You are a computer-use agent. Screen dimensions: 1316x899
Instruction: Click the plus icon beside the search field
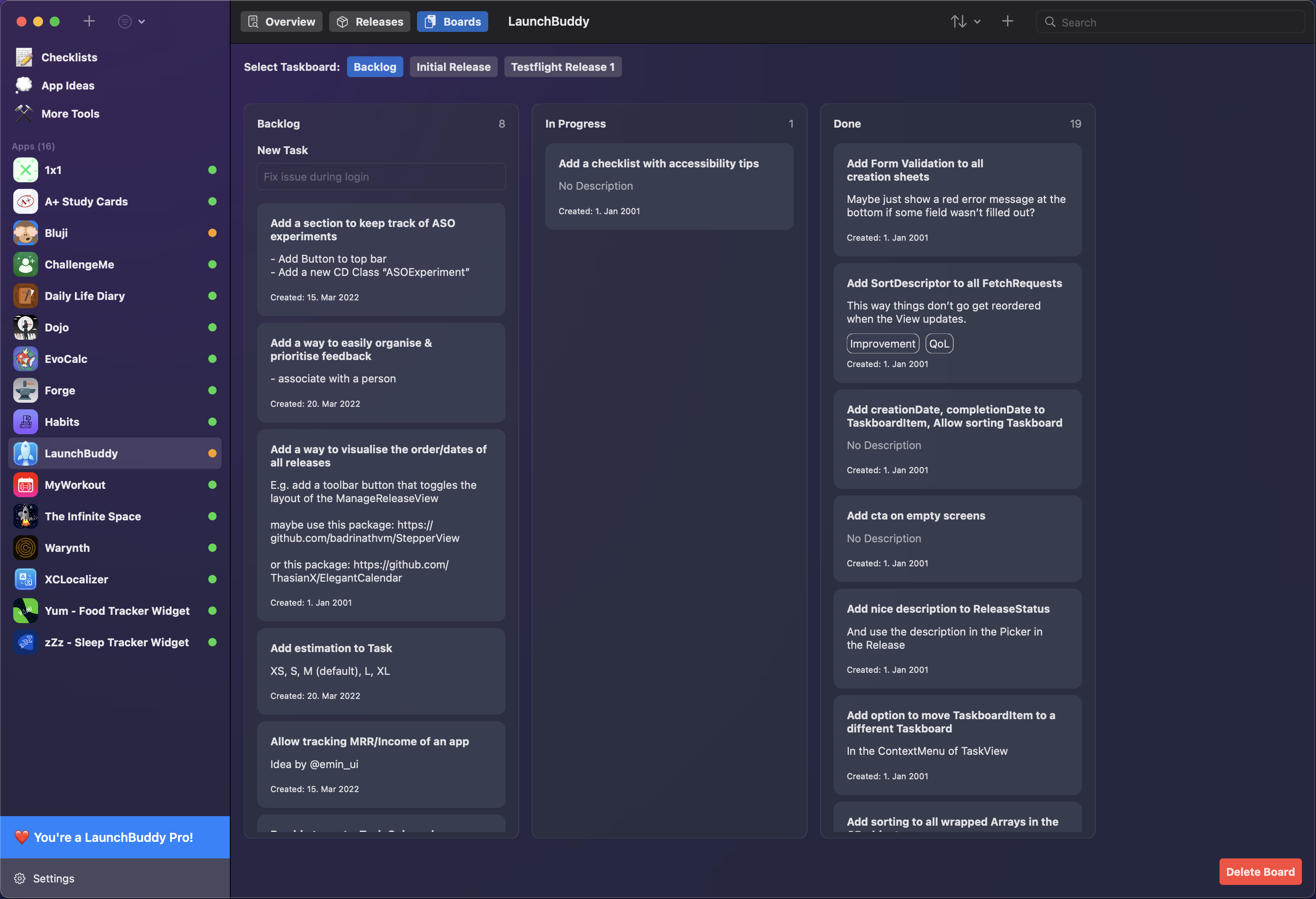[x=1007, y=22]
